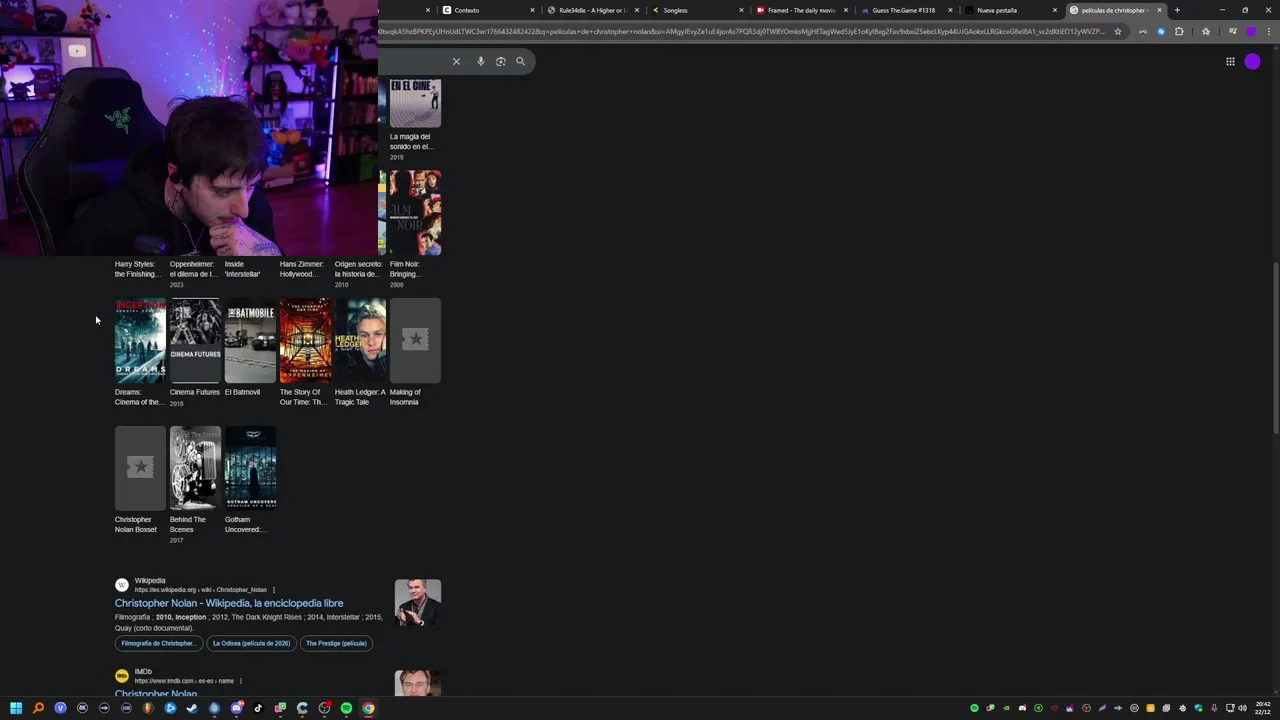
Task: Open Heath Ledger: A Tragic Tale poster
Action: point(360,341)
